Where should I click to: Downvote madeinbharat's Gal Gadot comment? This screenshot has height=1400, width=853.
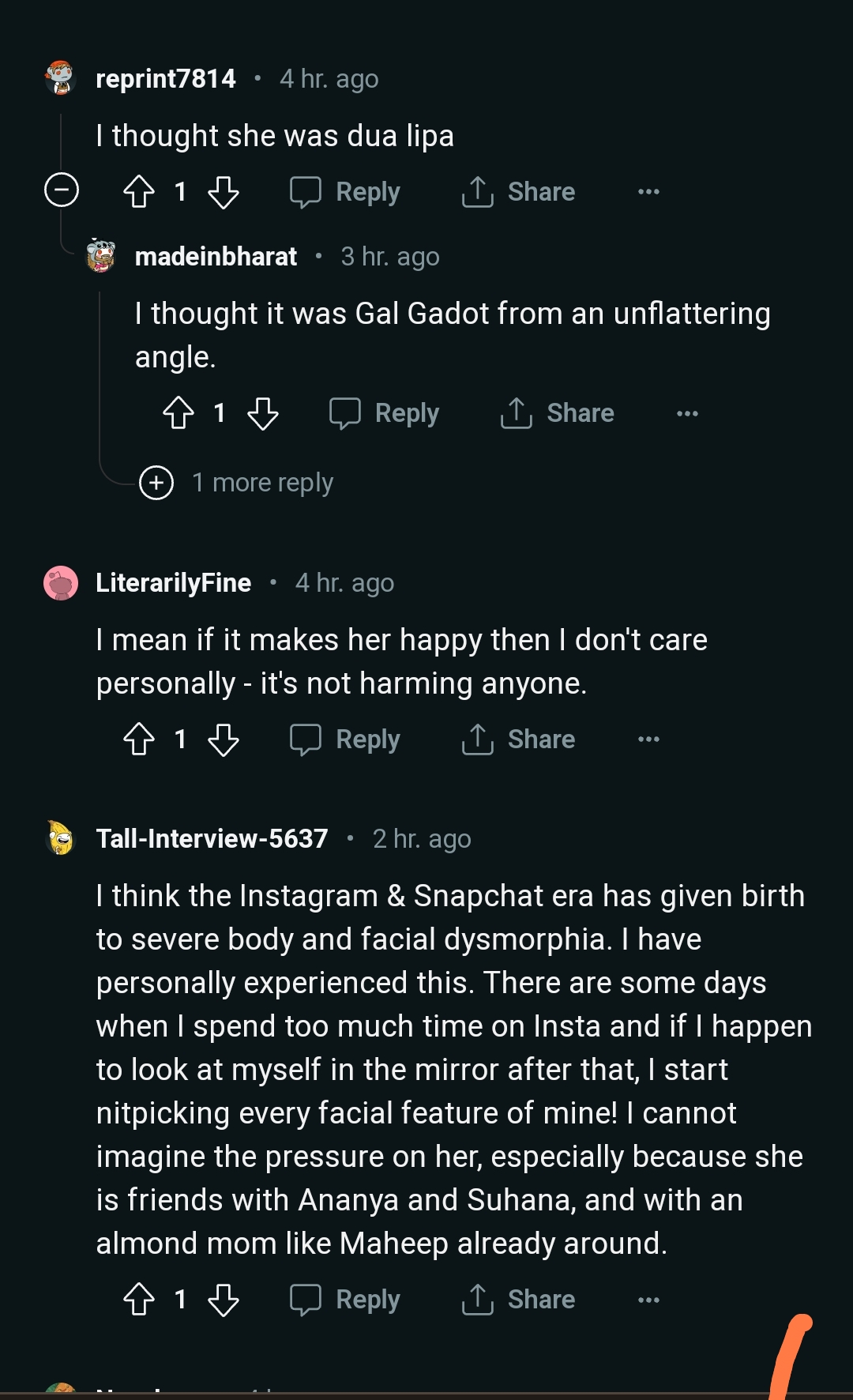pos(263,412)
